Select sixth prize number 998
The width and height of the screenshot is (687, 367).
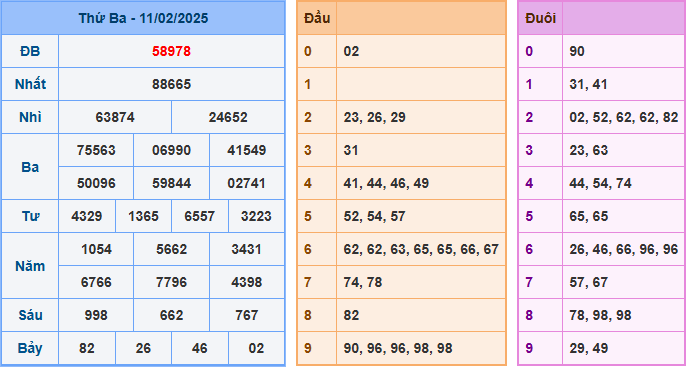point(96,315)
